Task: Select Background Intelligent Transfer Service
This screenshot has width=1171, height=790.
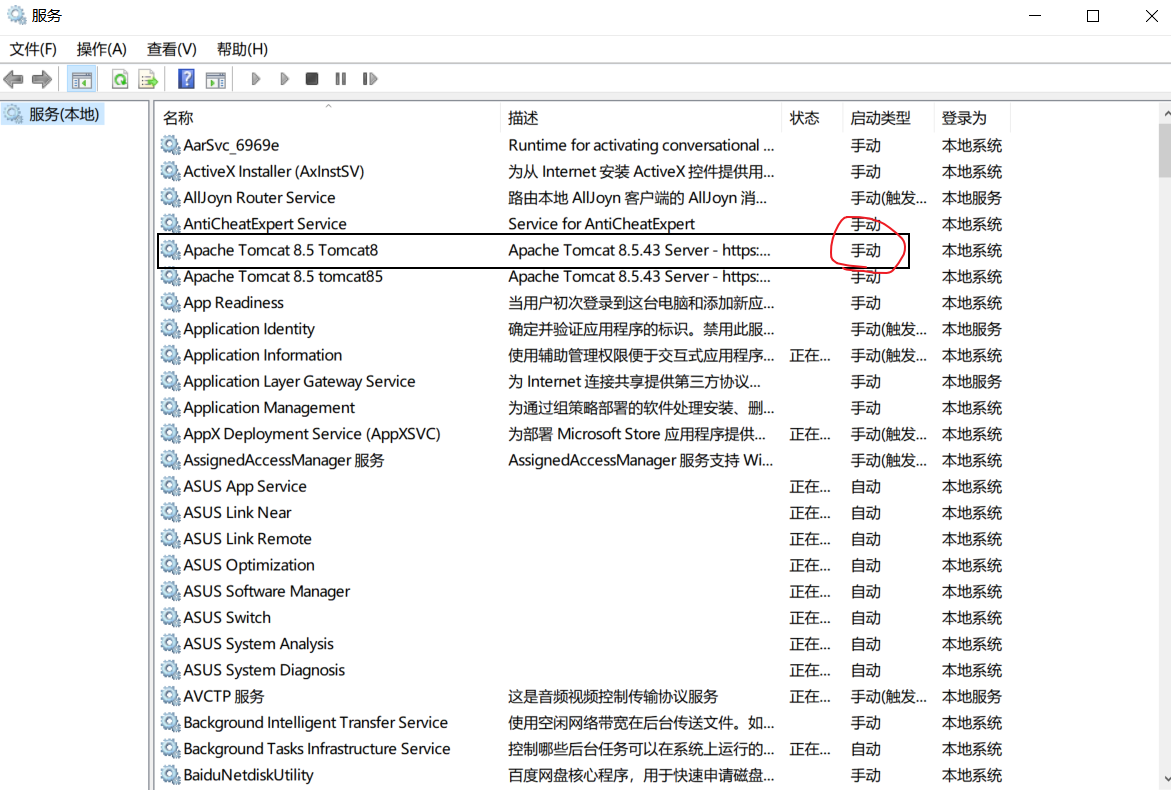Action: coord(316,722)
